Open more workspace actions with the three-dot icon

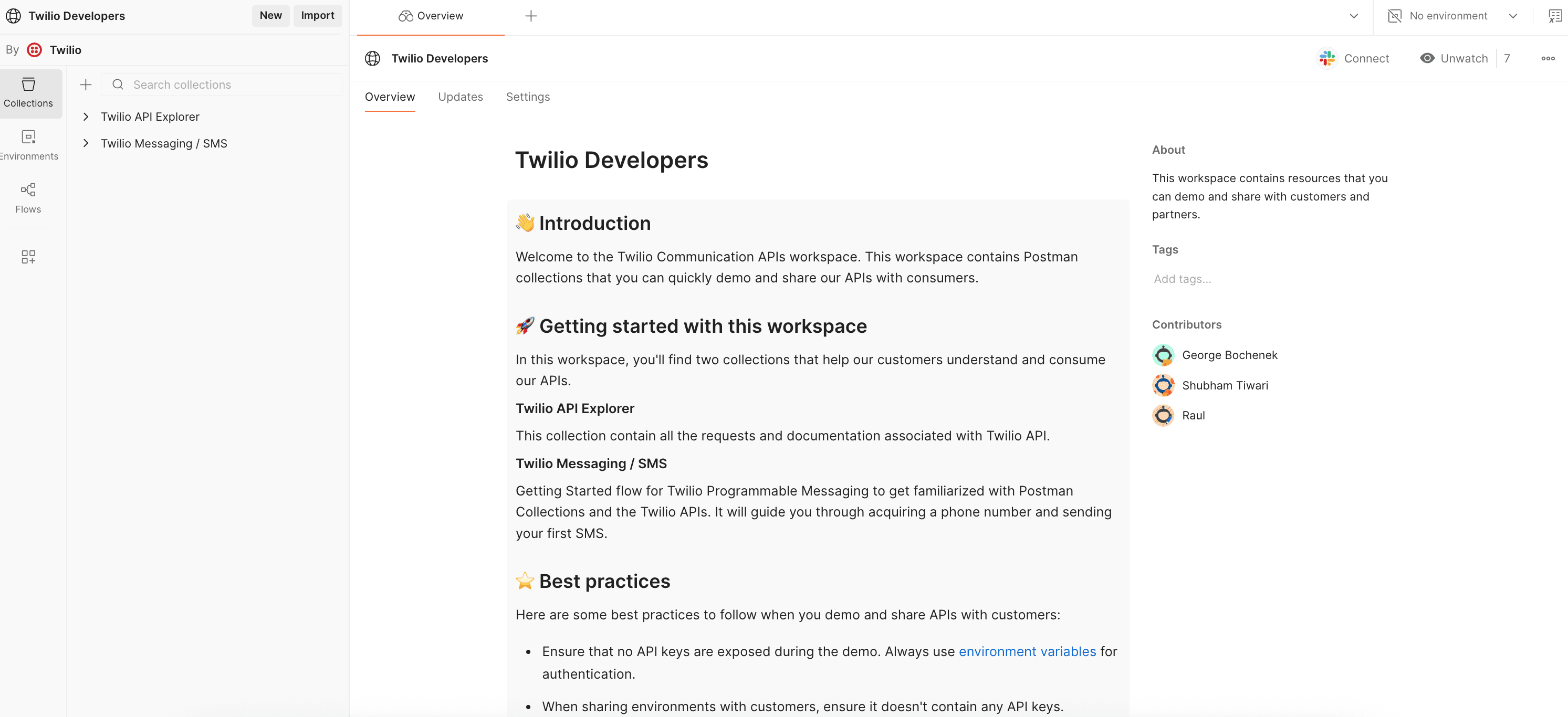(x=1548, y=58)
